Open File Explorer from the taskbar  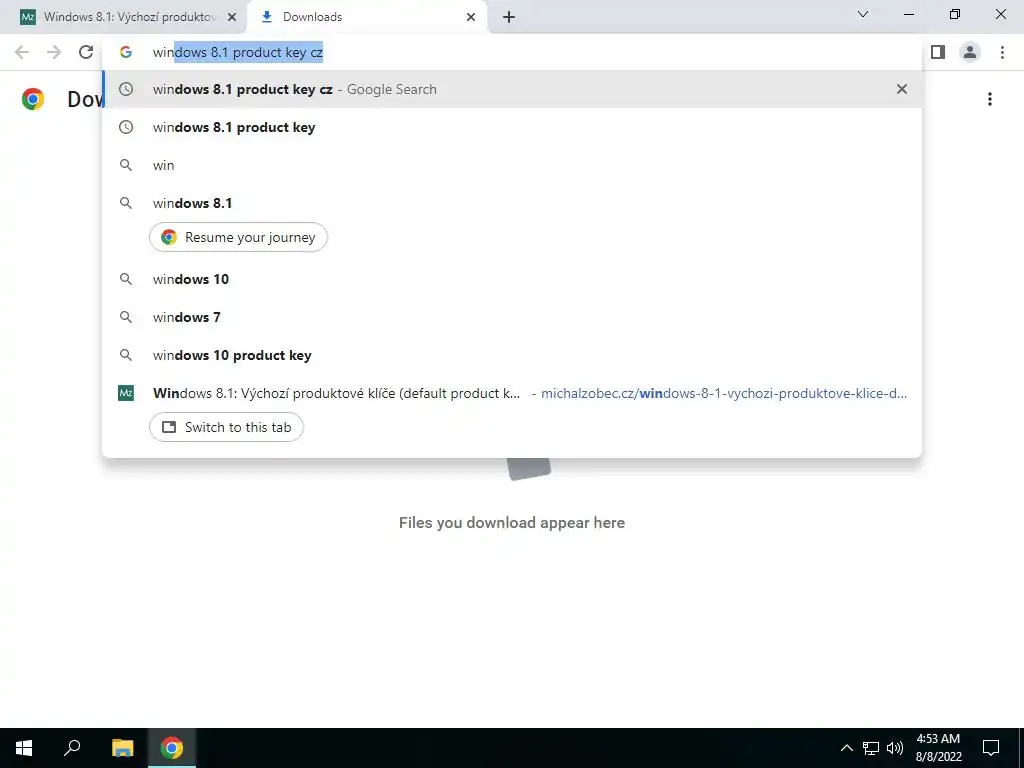[x=122, y=748]
